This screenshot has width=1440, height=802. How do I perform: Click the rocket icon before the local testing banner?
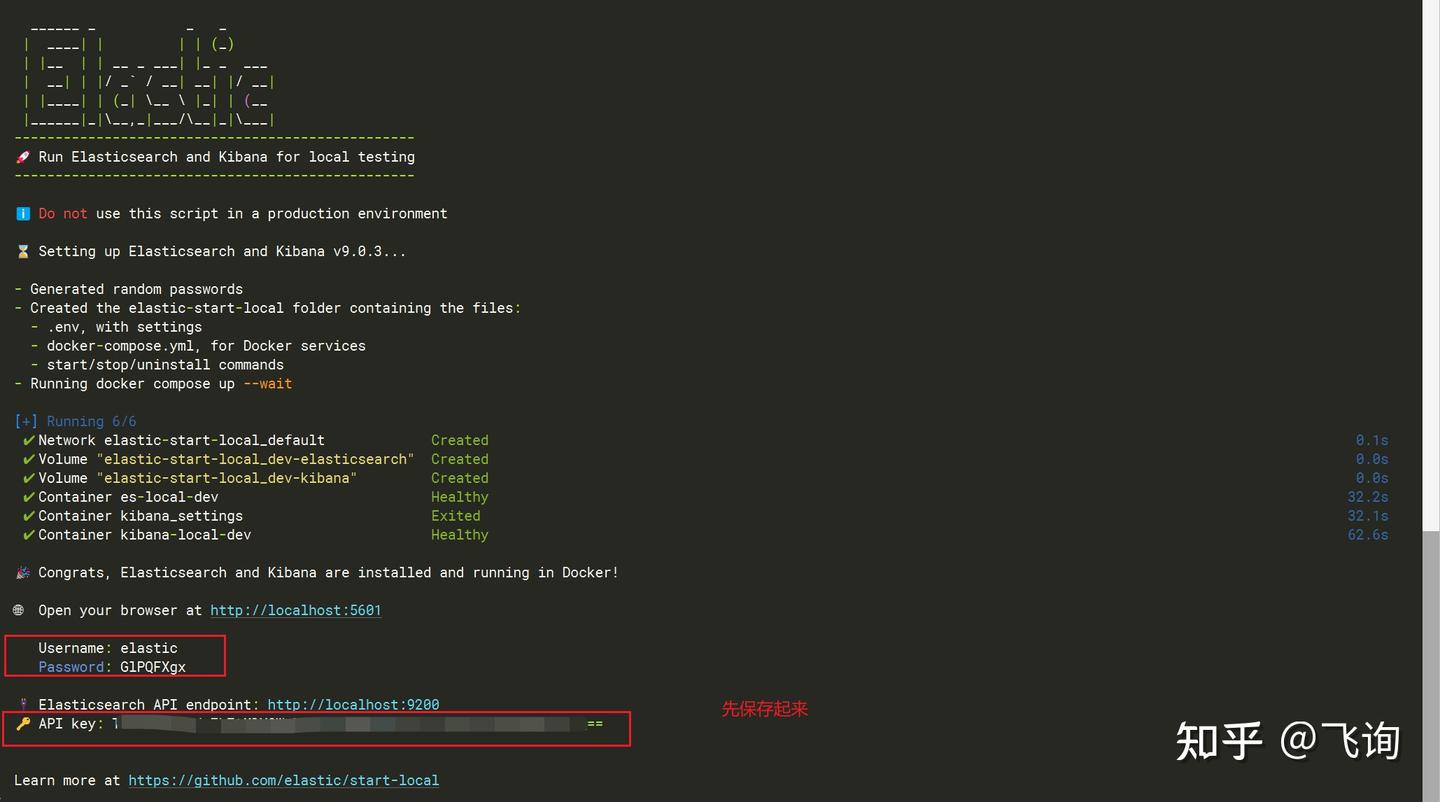(22, 156)
